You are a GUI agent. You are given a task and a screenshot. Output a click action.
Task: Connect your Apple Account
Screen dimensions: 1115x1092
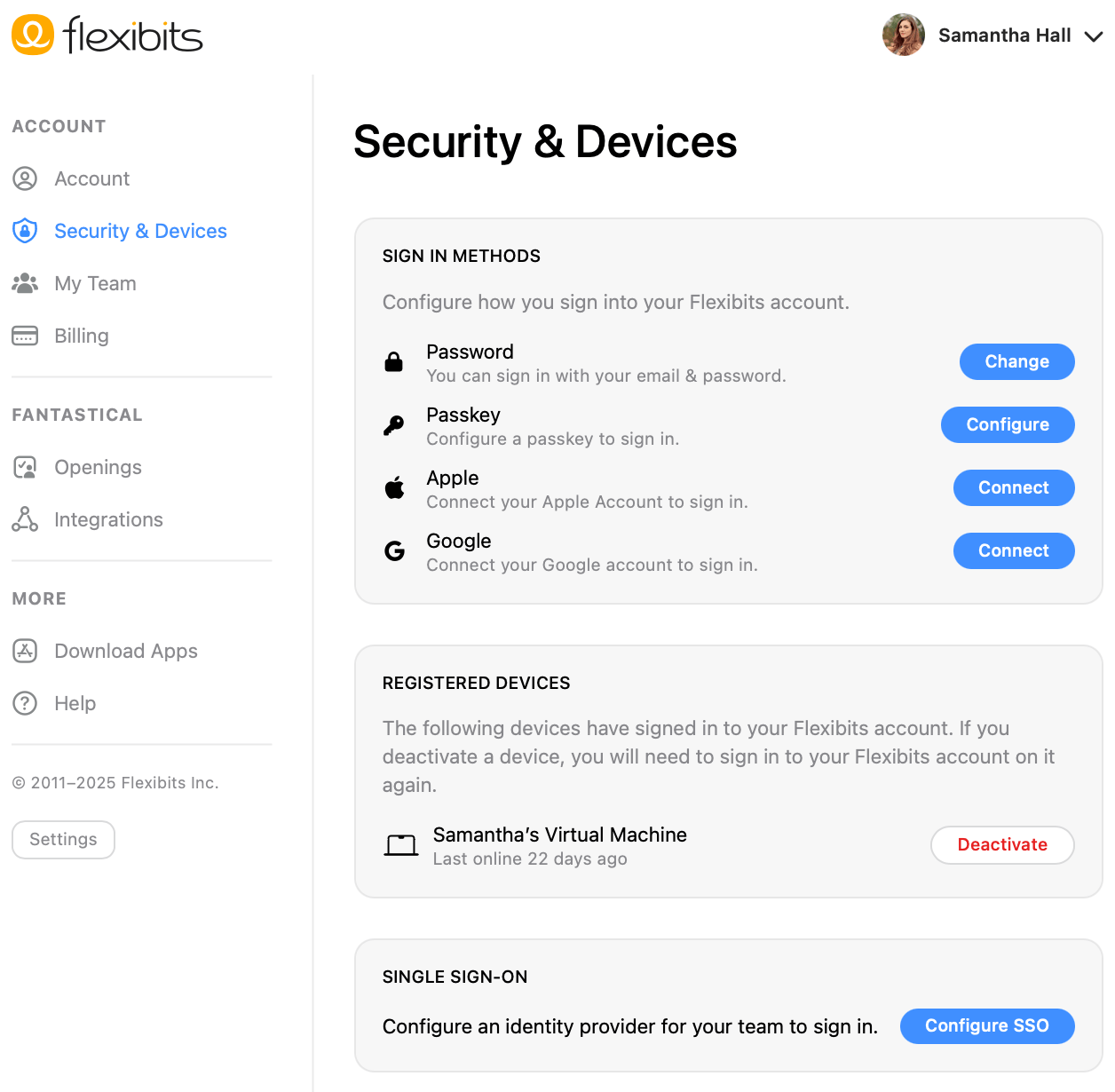pos(1013,487)
